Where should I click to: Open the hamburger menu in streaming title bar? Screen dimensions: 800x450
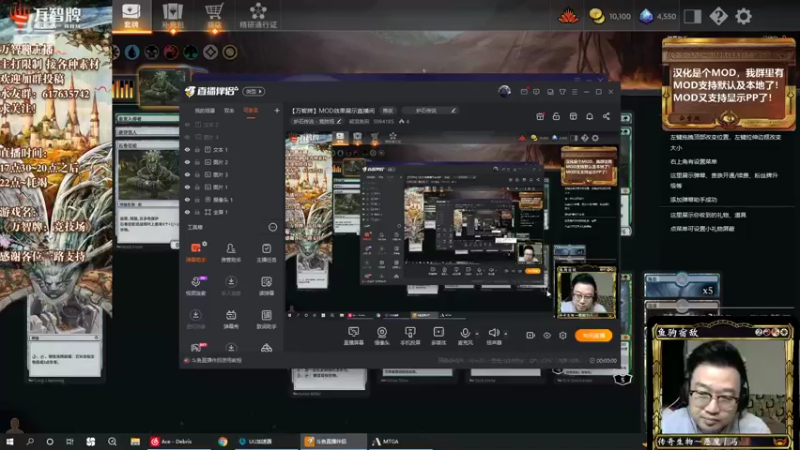point(574,92)
